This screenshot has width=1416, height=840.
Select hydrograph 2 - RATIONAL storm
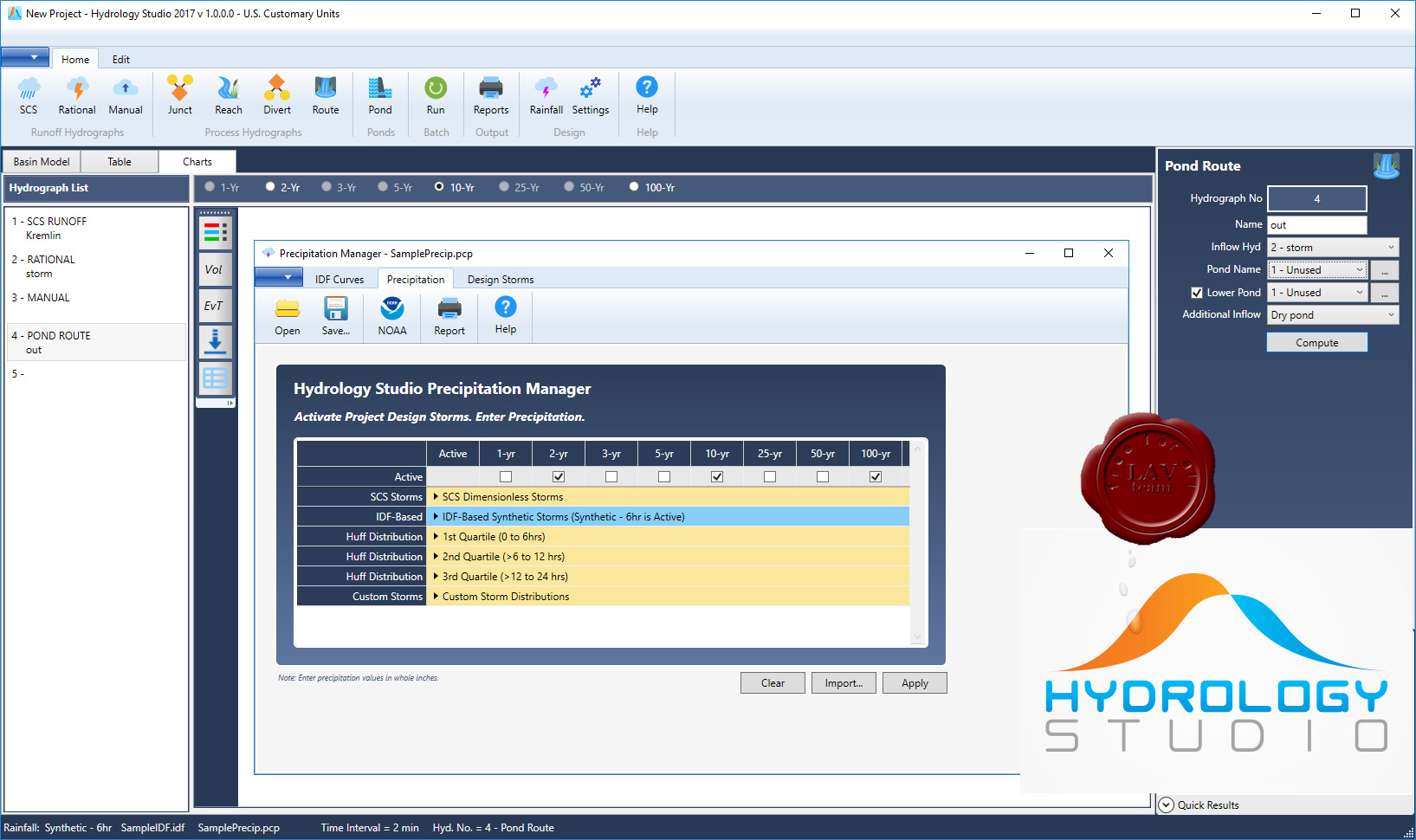[x=96, y=267]
